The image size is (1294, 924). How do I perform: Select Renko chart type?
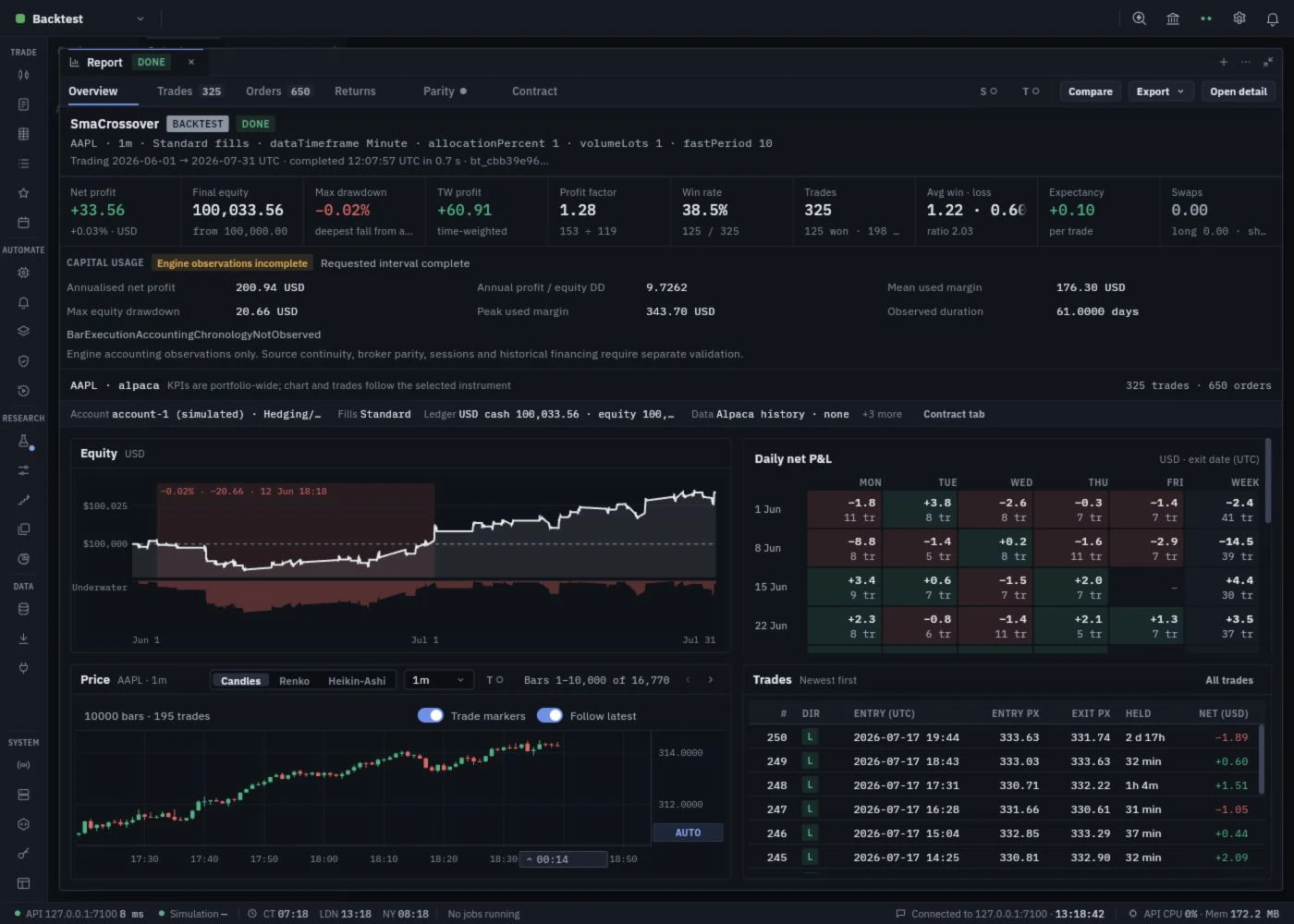click(x=294, y=681)
